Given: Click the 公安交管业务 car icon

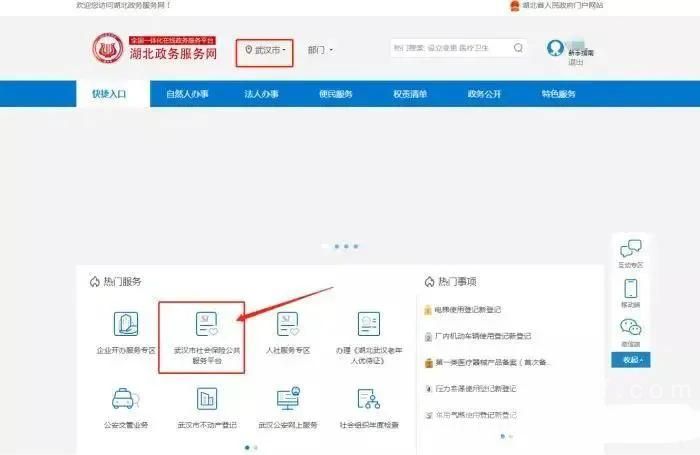Looking at the screenshot, I should 126,399.
